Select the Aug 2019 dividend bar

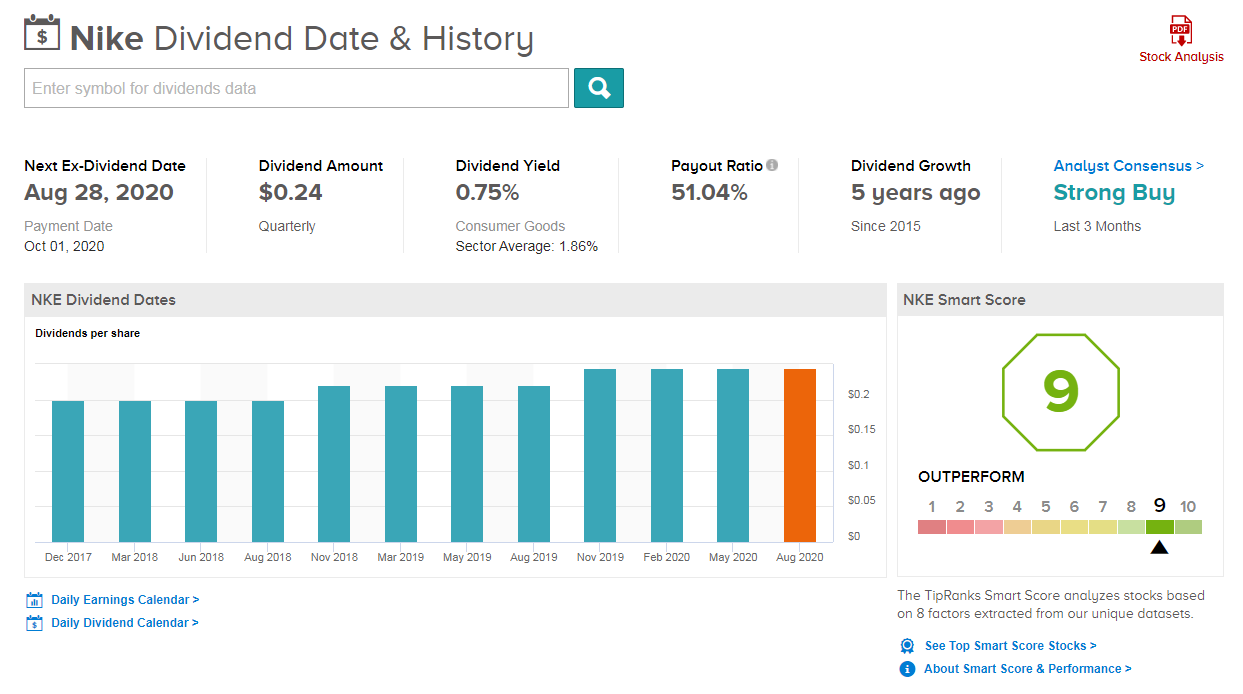click(534, 464)
